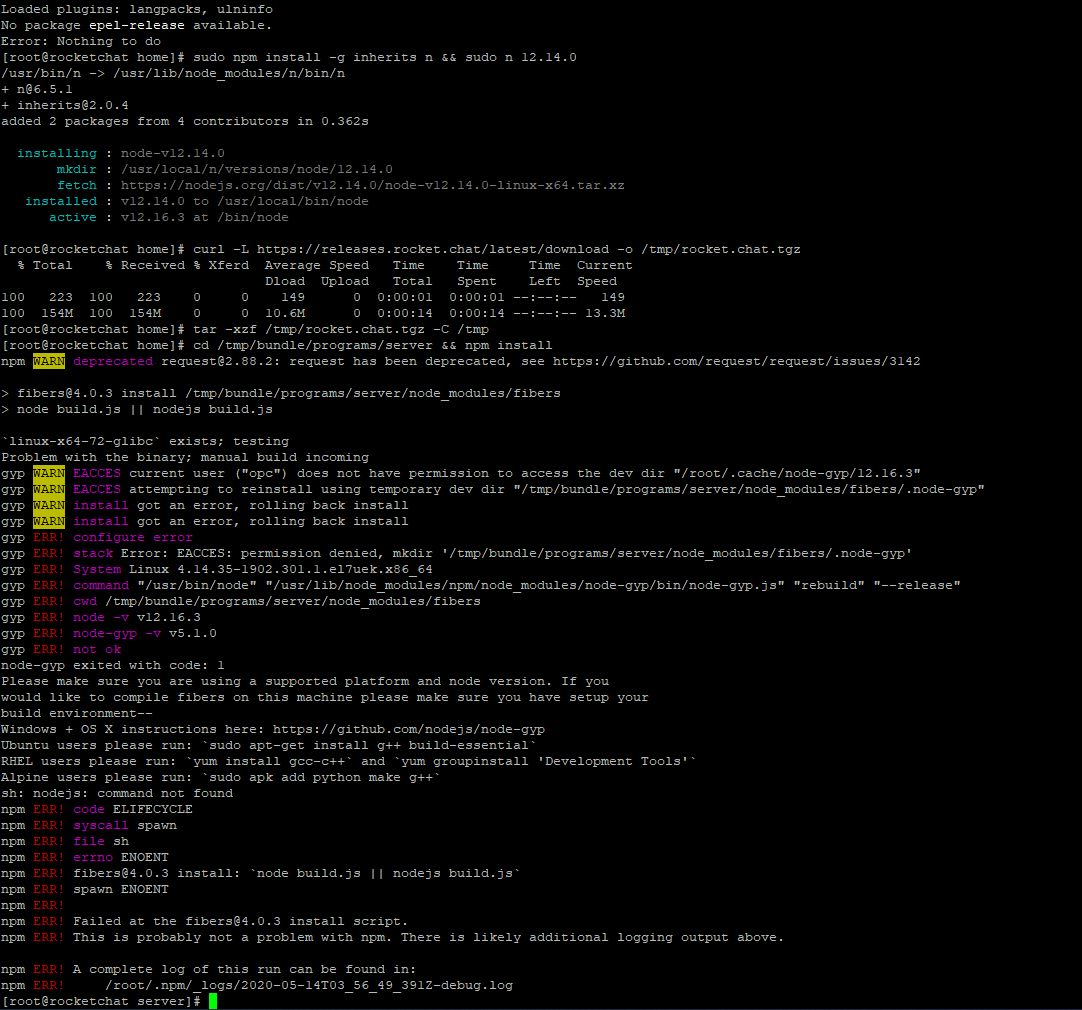Click the EACCES warning about user "opc"
This screenshot has width=1082, height=1010.
coord(461,473)
